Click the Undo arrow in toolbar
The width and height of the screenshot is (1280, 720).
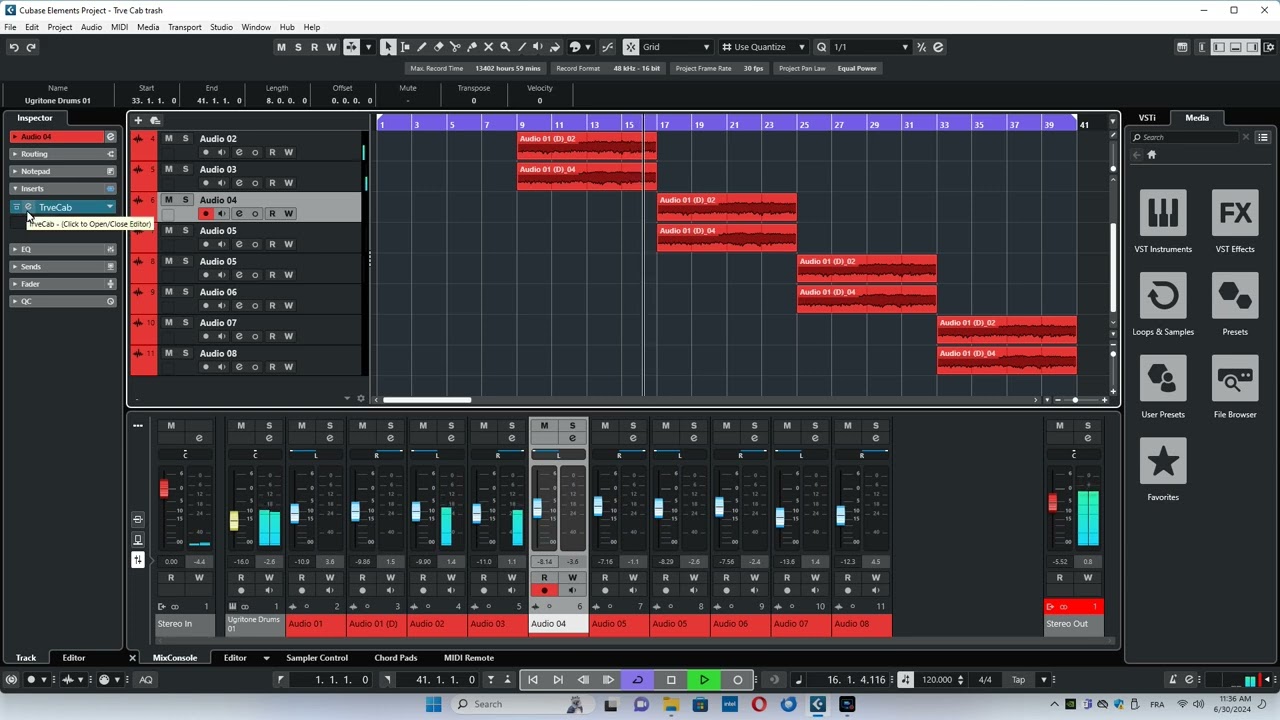pos(14,47)
